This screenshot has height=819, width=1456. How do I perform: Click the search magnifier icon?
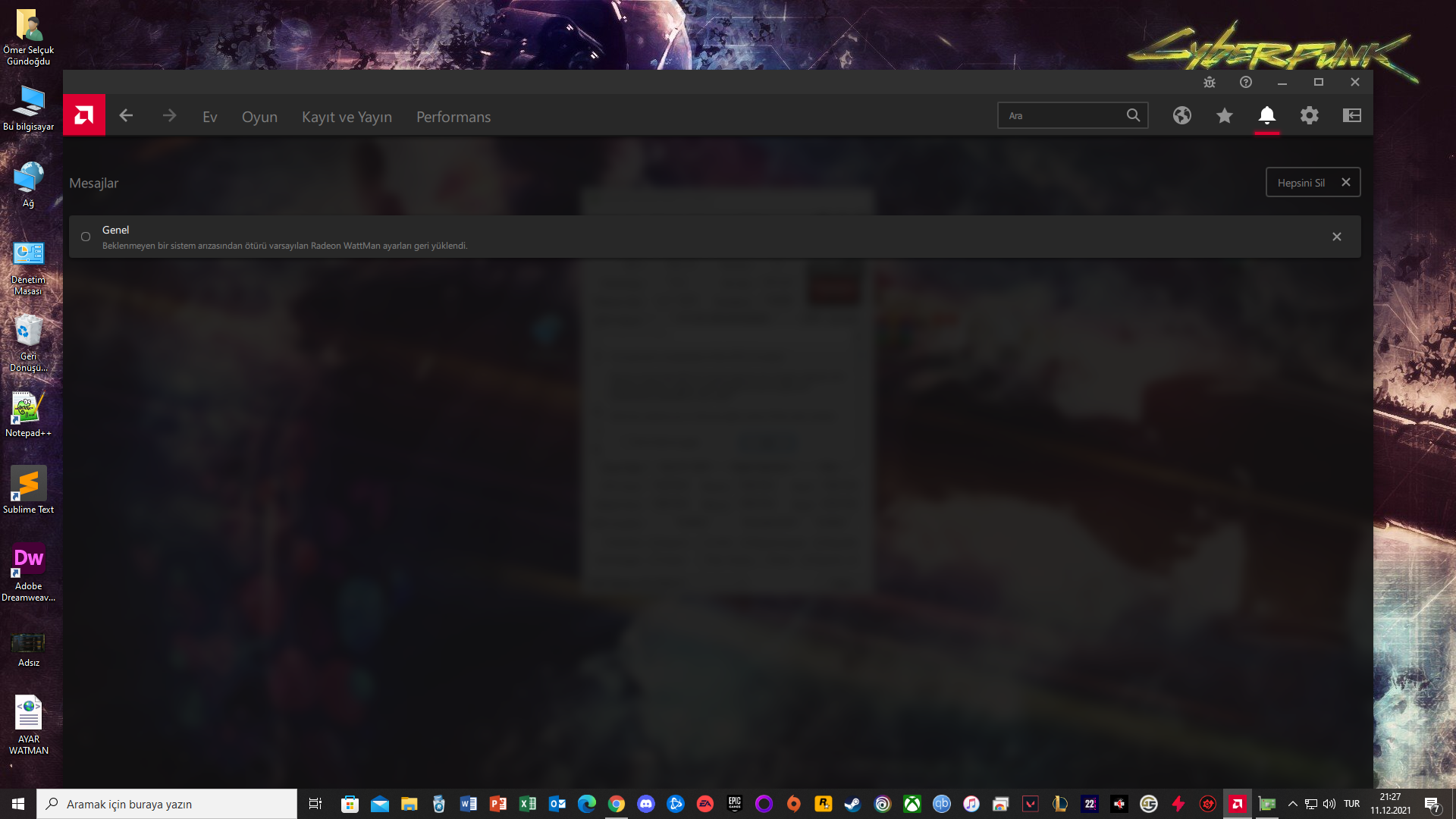tap(1133, 115)
